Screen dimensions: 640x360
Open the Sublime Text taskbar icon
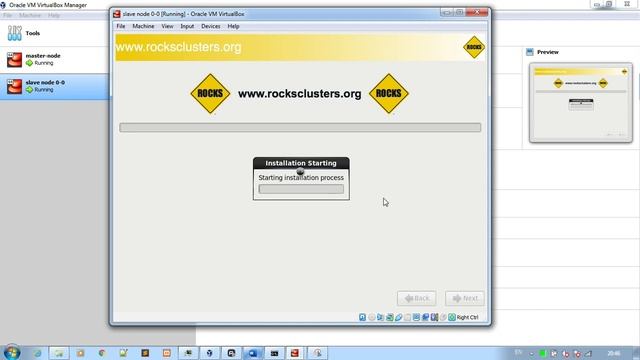[x=145, y=353]
